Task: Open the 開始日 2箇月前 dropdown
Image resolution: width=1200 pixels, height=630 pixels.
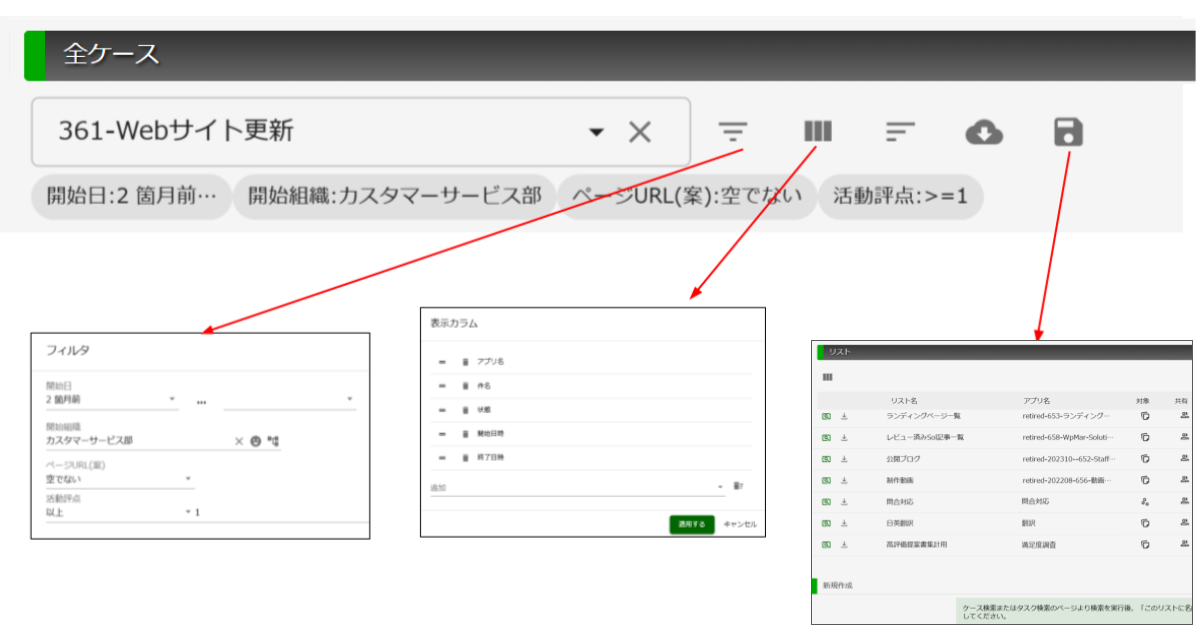Action: 112,398
